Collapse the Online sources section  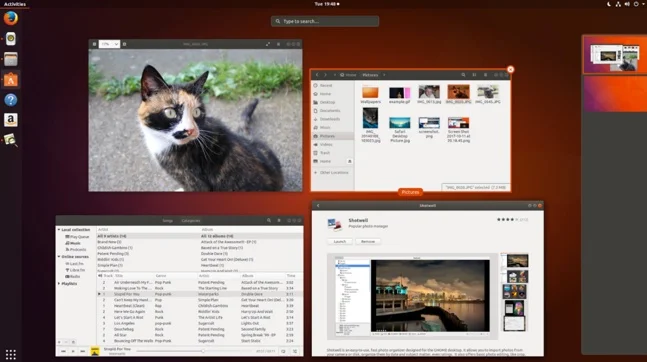[x=59, y=257]
